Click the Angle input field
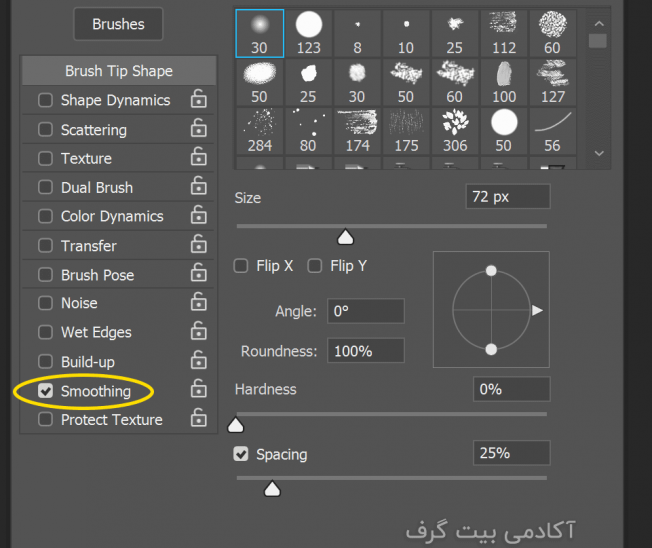 366,311
